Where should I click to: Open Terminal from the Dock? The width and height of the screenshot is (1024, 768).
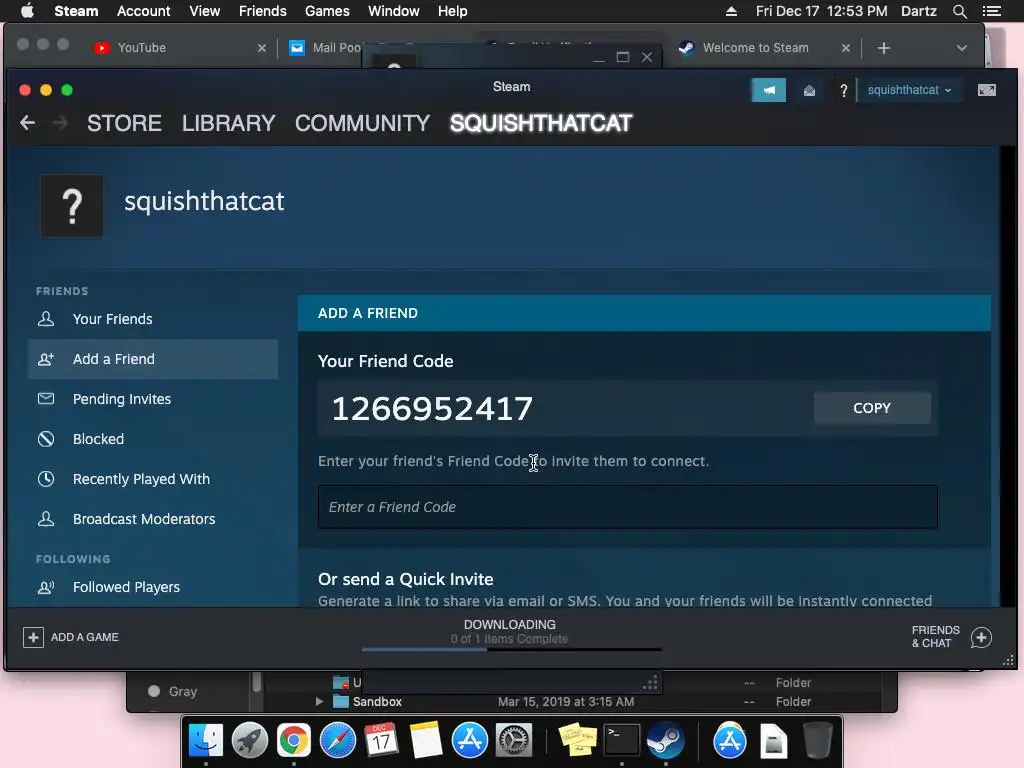coord(622,740)
